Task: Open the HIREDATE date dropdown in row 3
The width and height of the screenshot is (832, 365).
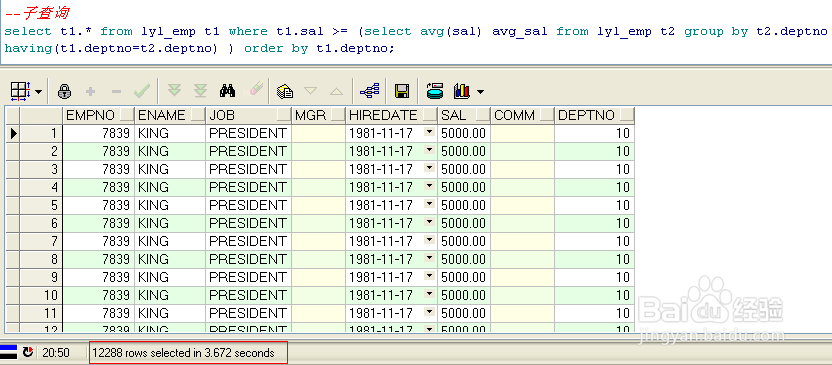Action: coord(429,168)
